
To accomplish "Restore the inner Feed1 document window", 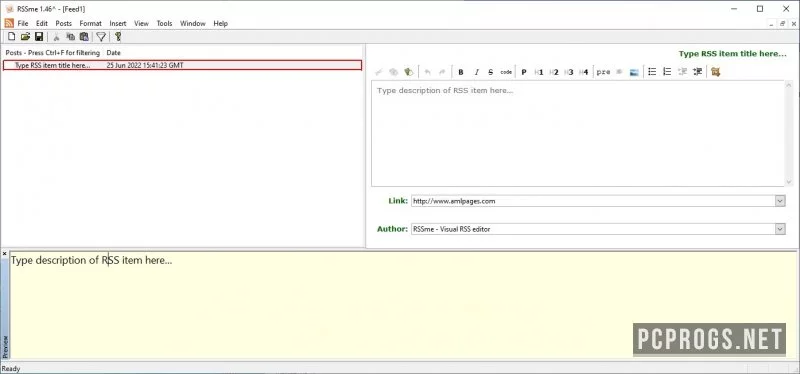I will coord(782,23).
